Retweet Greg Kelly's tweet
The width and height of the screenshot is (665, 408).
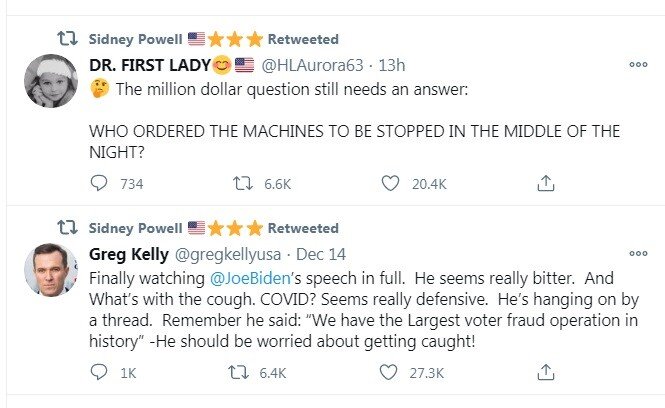pyautogui.click(x=241, y=372)
